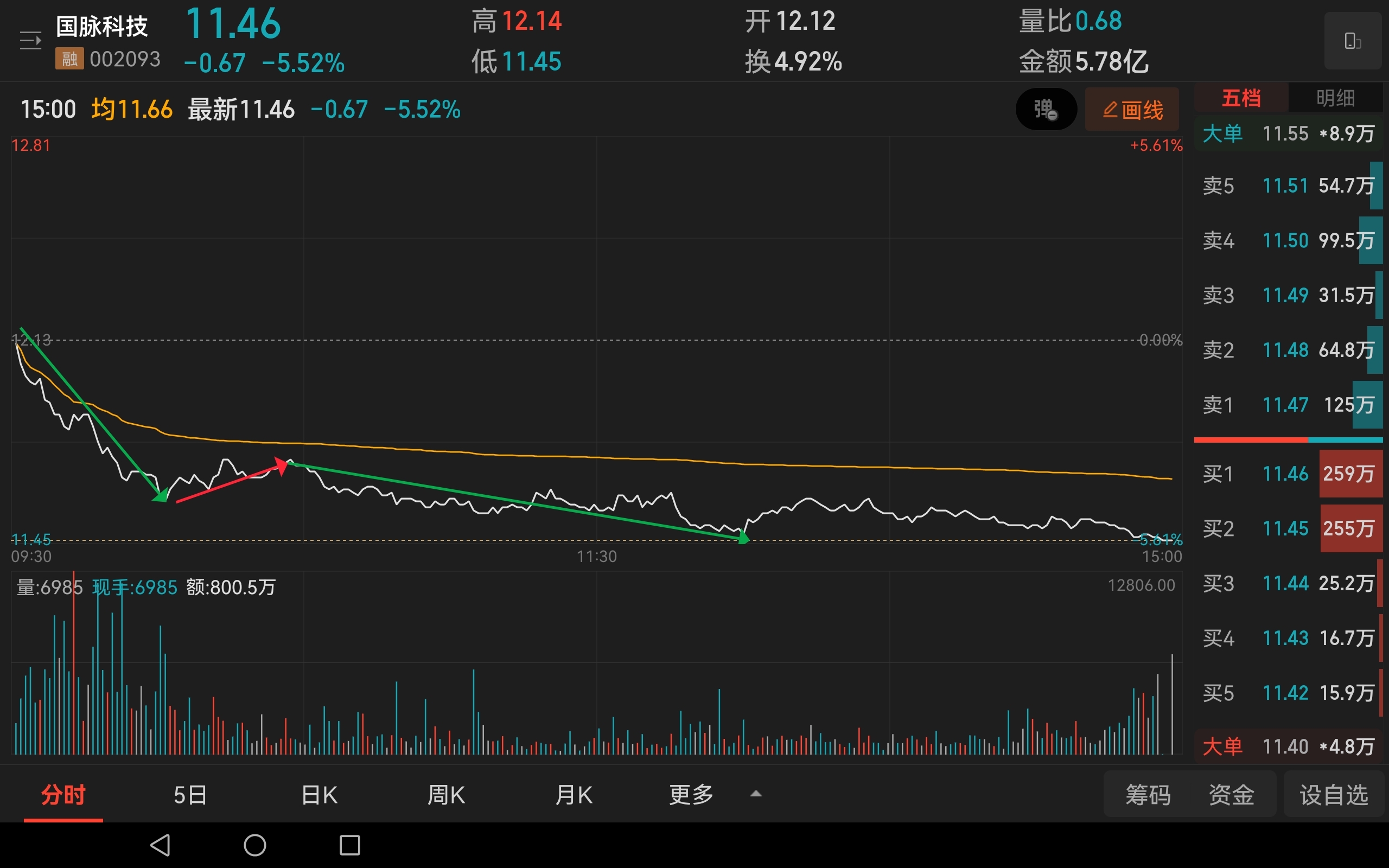Tap the margin trading 融 badge
Screen dimensions: 1389x868
(x=69, y=59)
